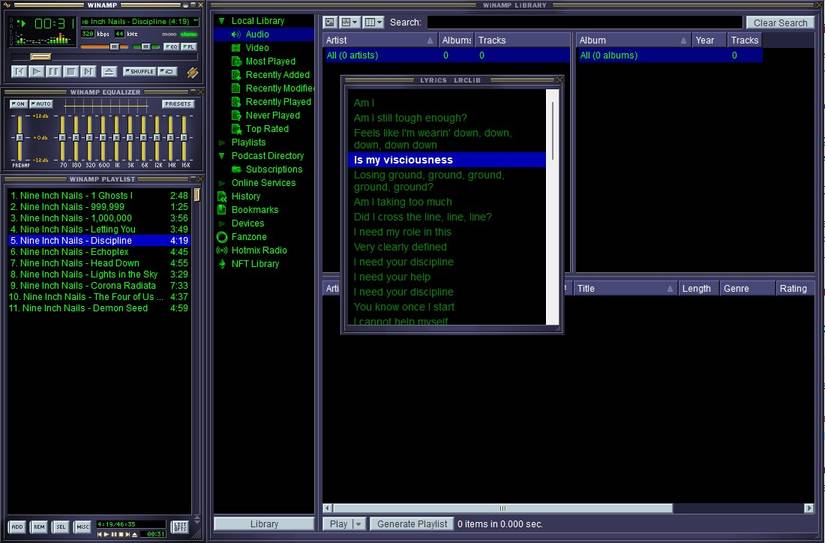The image size is (825, 543).
Task: Select Audio in library tree
Action: [x=257, y=34]
